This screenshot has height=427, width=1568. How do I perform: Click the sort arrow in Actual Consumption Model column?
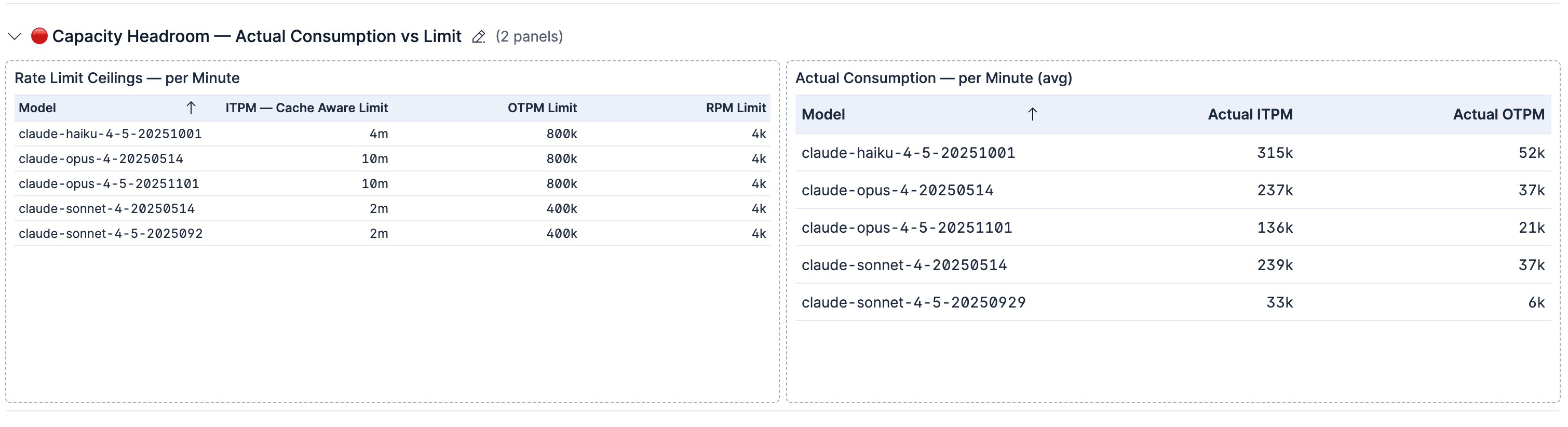coord(1032,114)
